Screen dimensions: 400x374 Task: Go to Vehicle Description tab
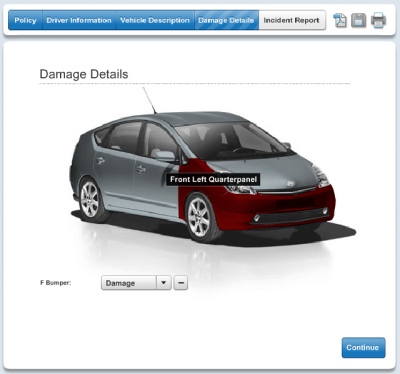(155, 20)
